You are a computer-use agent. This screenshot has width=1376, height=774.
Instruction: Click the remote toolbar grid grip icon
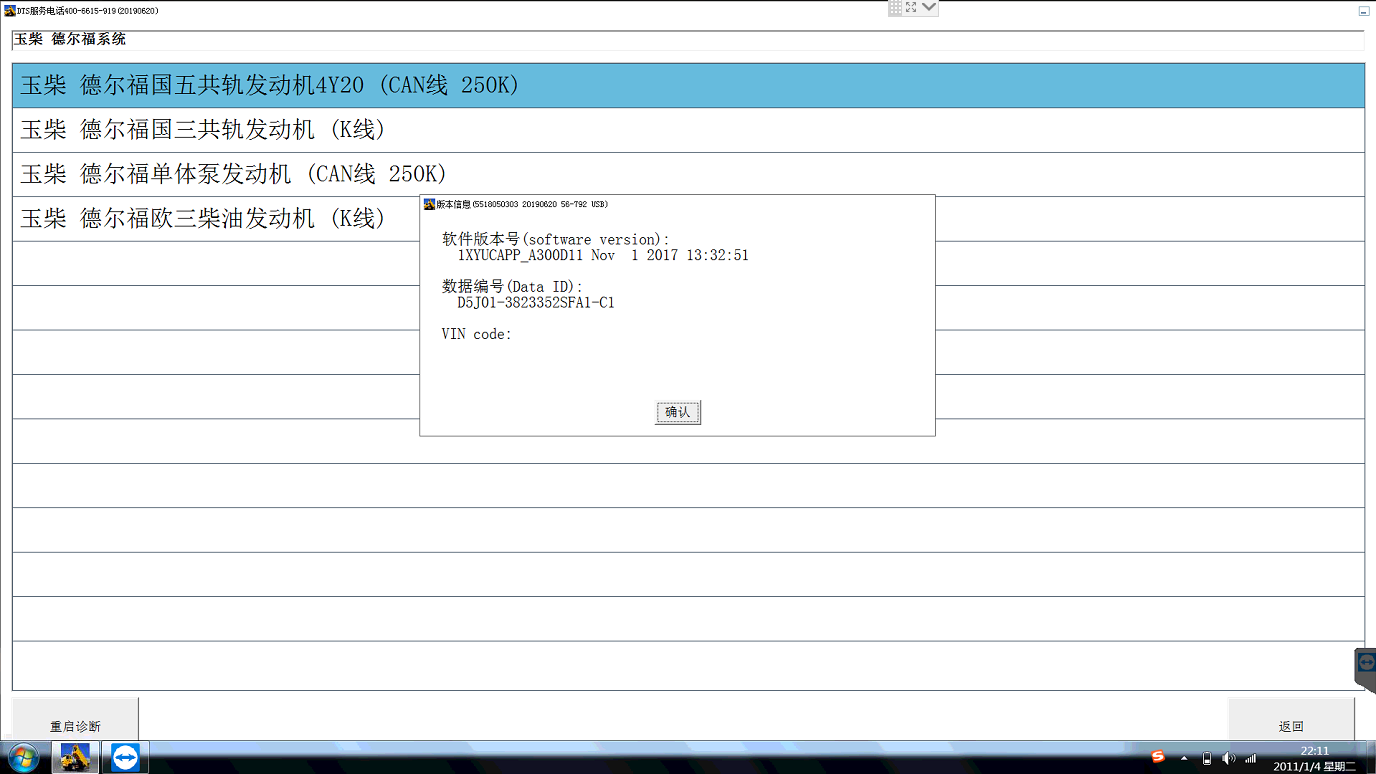point(895,7)
